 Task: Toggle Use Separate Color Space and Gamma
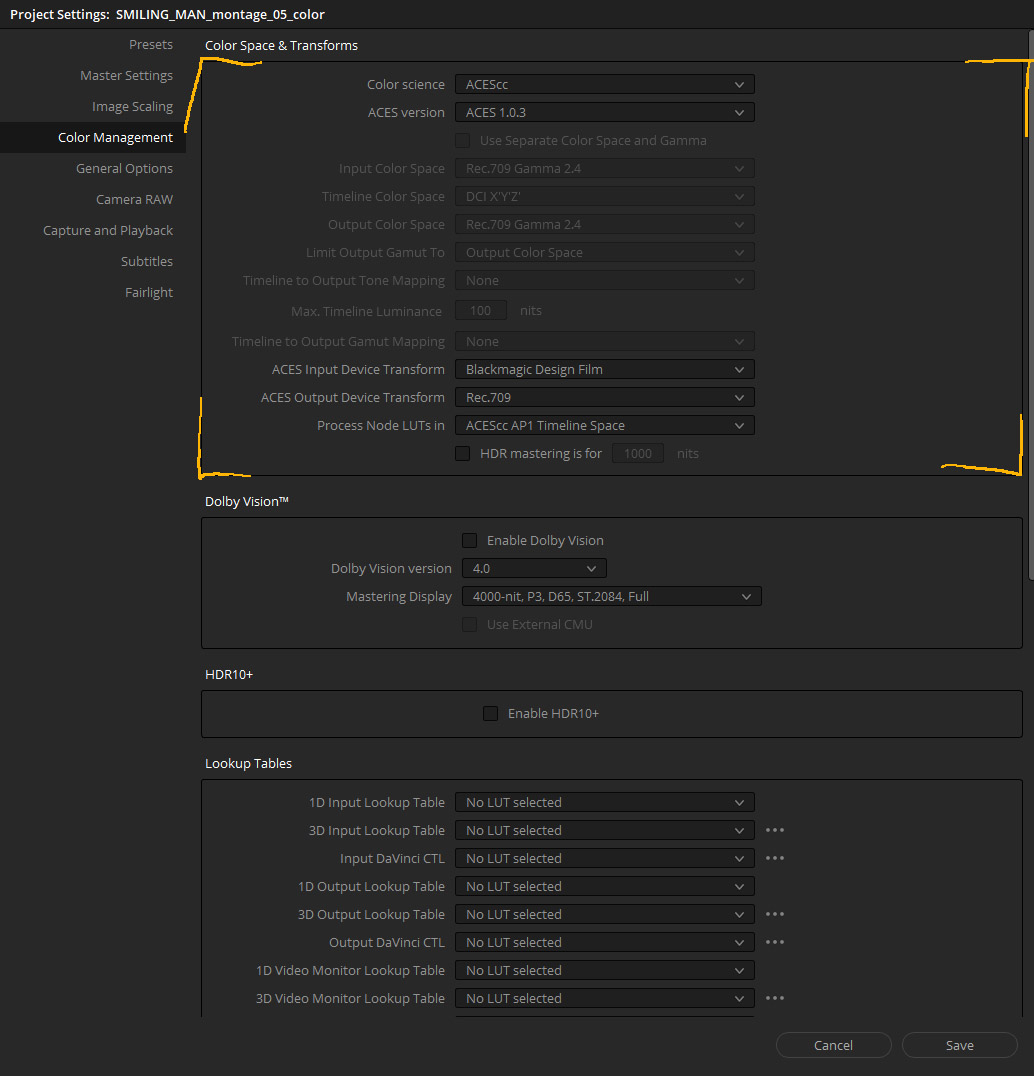point(462,141)
